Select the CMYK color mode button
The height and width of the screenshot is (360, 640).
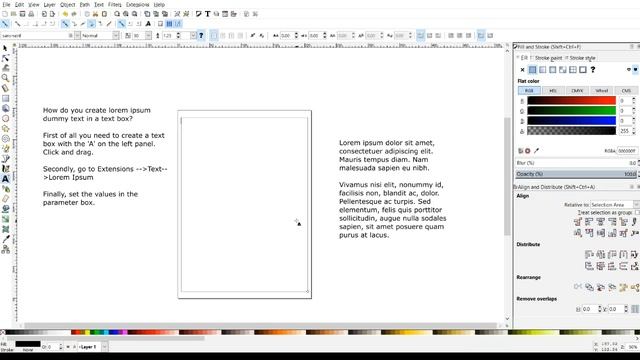pyautogui.click(x=577, y=90)
